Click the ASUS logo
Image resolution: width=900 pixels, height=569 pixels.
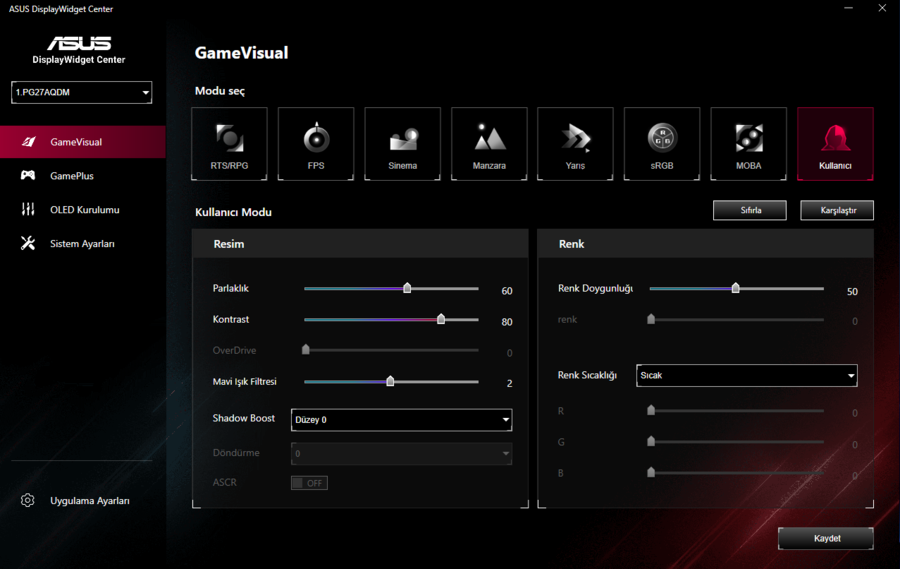click(x=79, y=44)
